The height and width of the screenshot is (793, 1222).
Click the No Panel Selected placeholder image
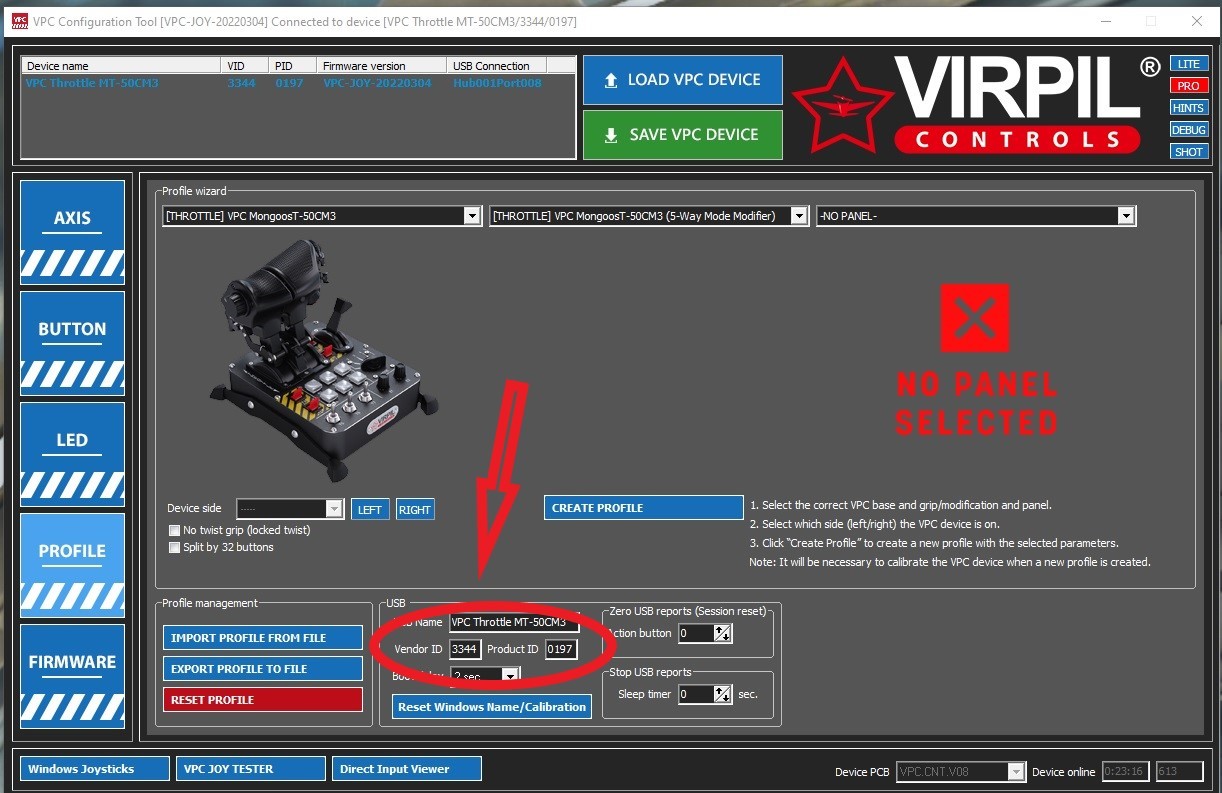[976, 360]
